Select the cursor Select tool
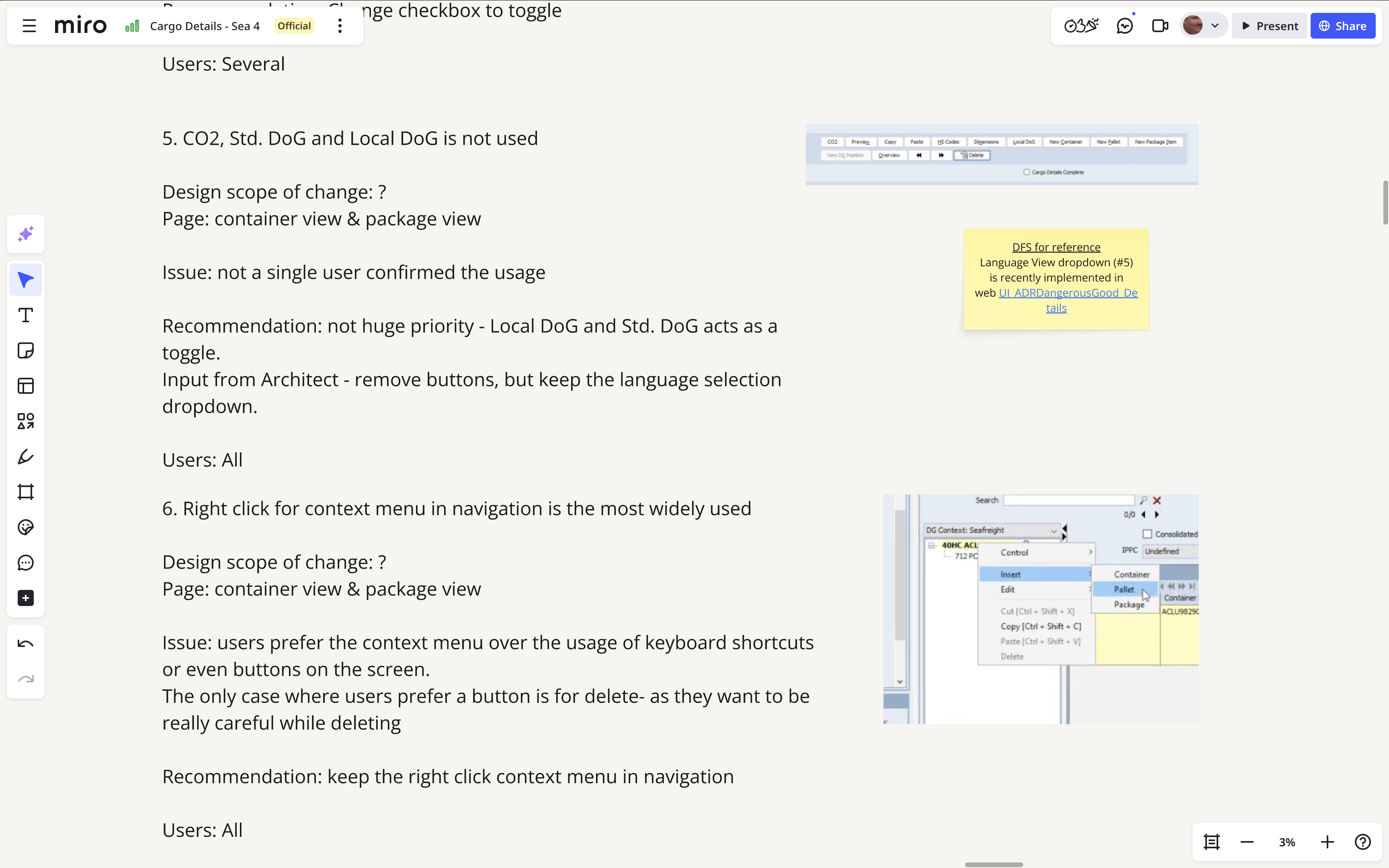 click(26, 280)
